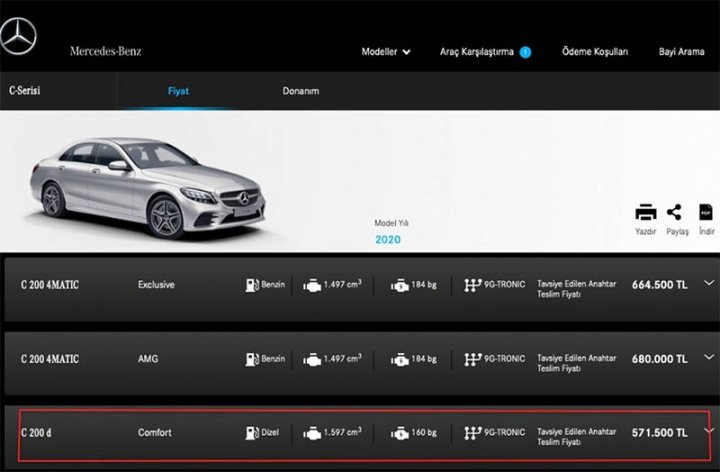Select the Exclusive trim label
This screenshot has height=472, width=720.
(156, 285)
